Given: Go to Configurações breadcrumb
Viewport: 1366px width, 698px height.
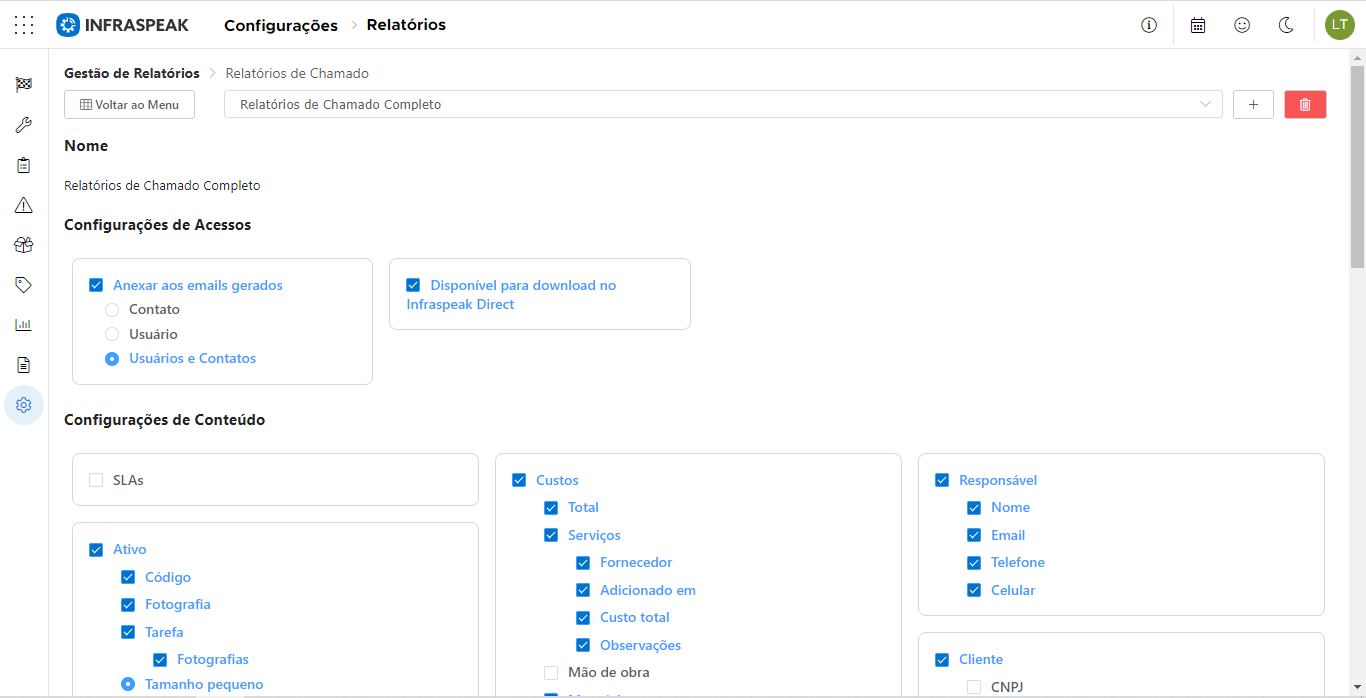Looking at the screenshot, I should [281, 25].
